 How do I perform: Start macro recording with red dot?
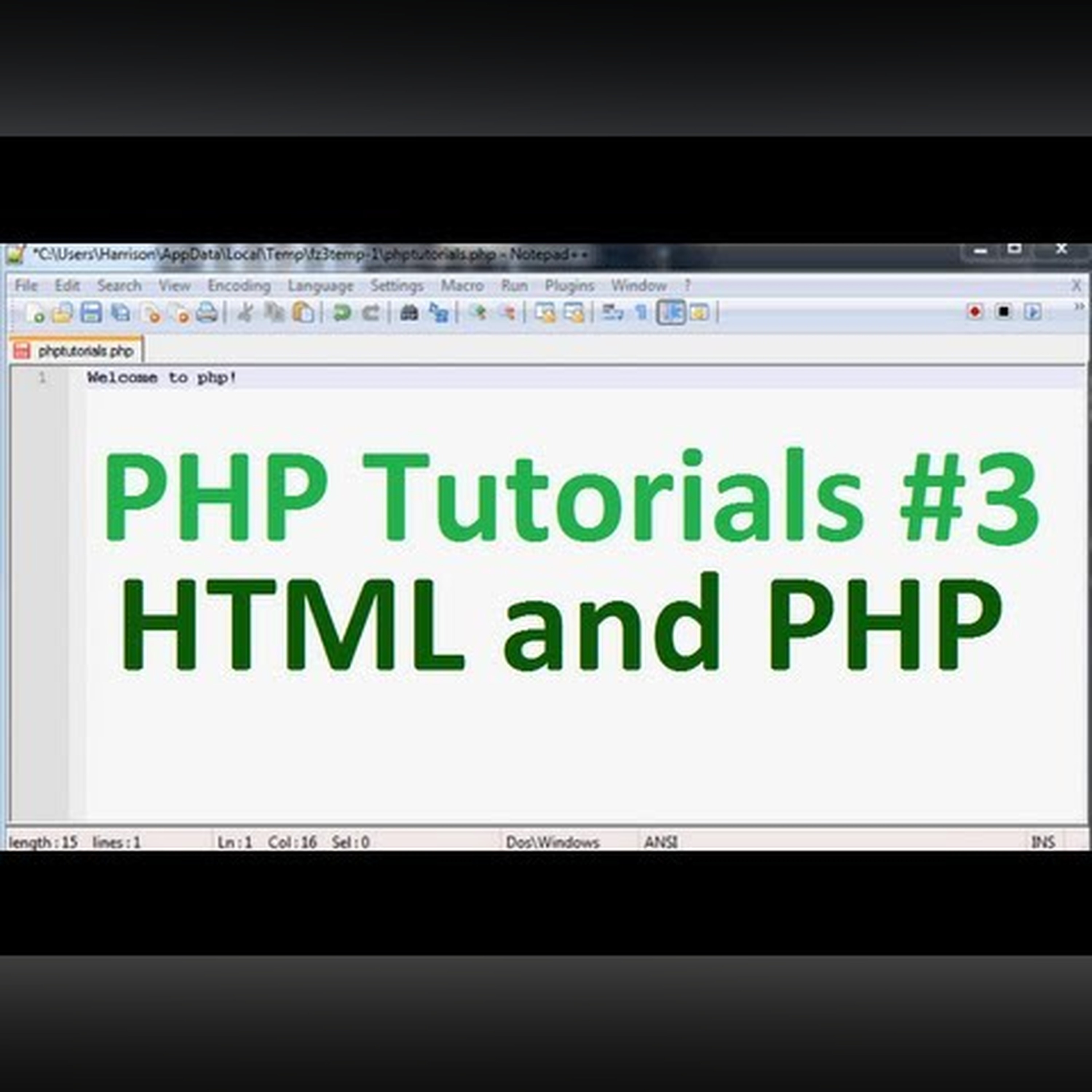point(974,312)
